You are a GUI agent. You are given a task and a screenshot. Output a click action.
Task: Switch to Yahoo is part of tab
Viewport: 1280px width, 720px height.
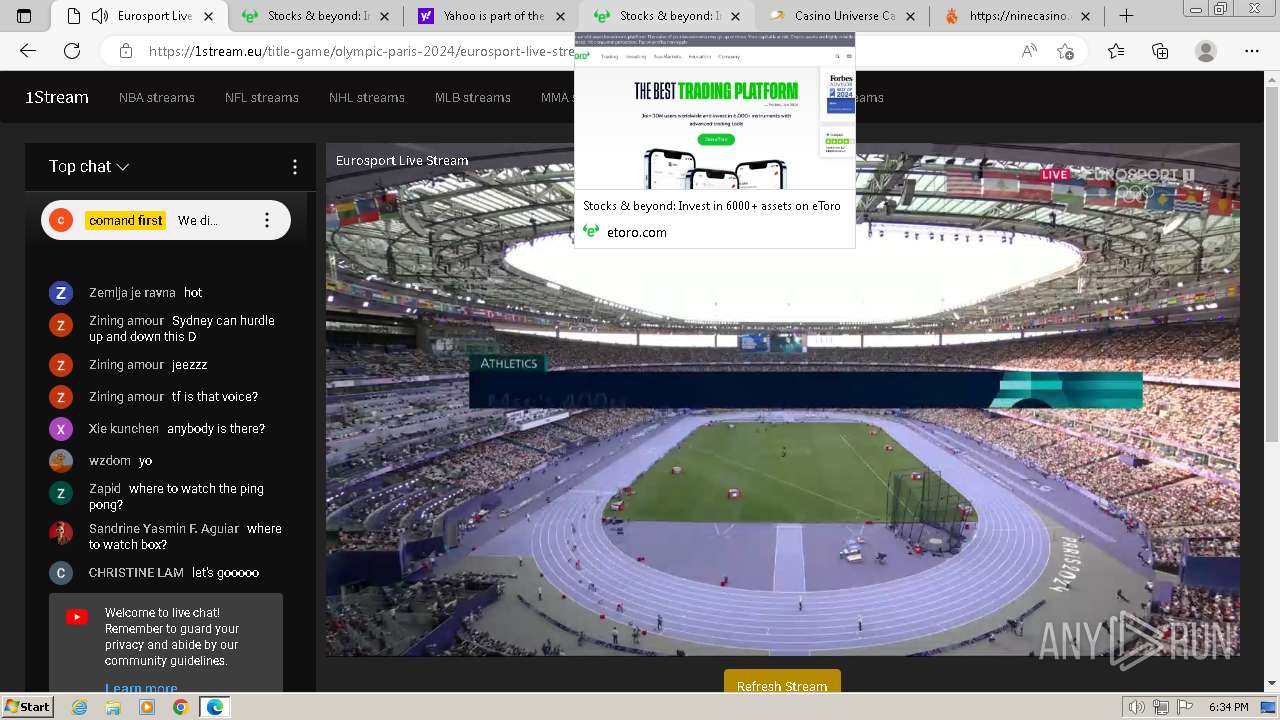[x=493, y=16]
